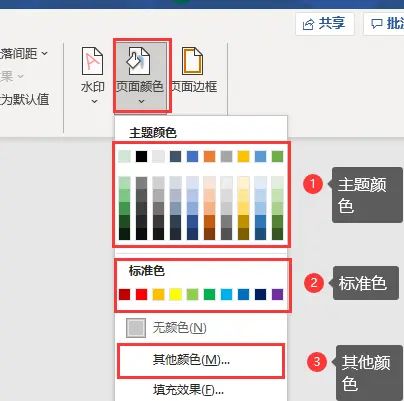Click the 主题颜色 section heading
This screenshot has width=404, height=401.
tap(153, 133)
